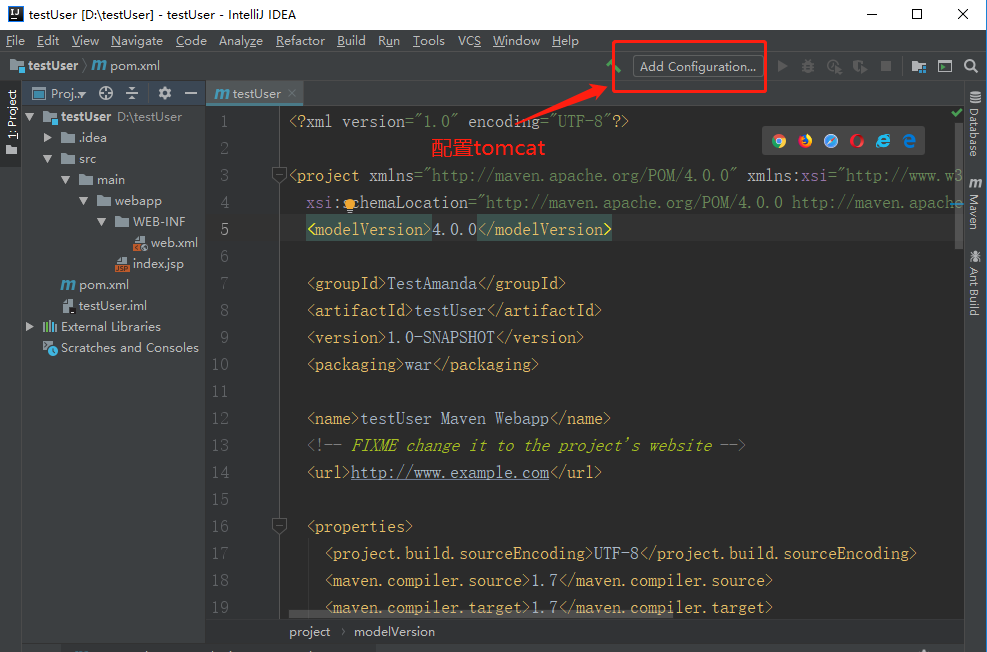987x652 pixels.
Task: Expand the External Libraries node arrow
Action: pos(30,326)
